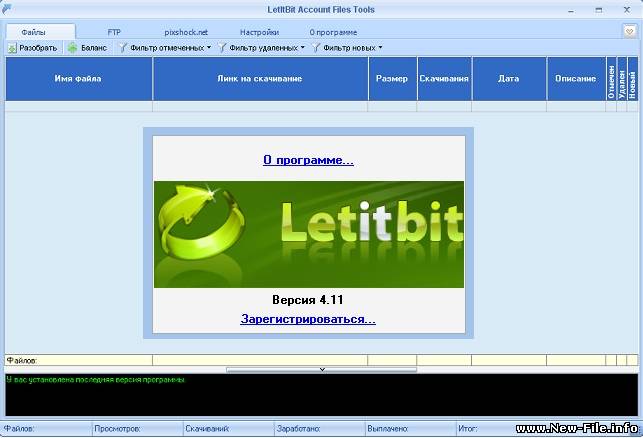The height and width of the screenshot is (438, 643).
Task: Click the Разобрать toolbar icon
Action: click(x=12, y=48)
